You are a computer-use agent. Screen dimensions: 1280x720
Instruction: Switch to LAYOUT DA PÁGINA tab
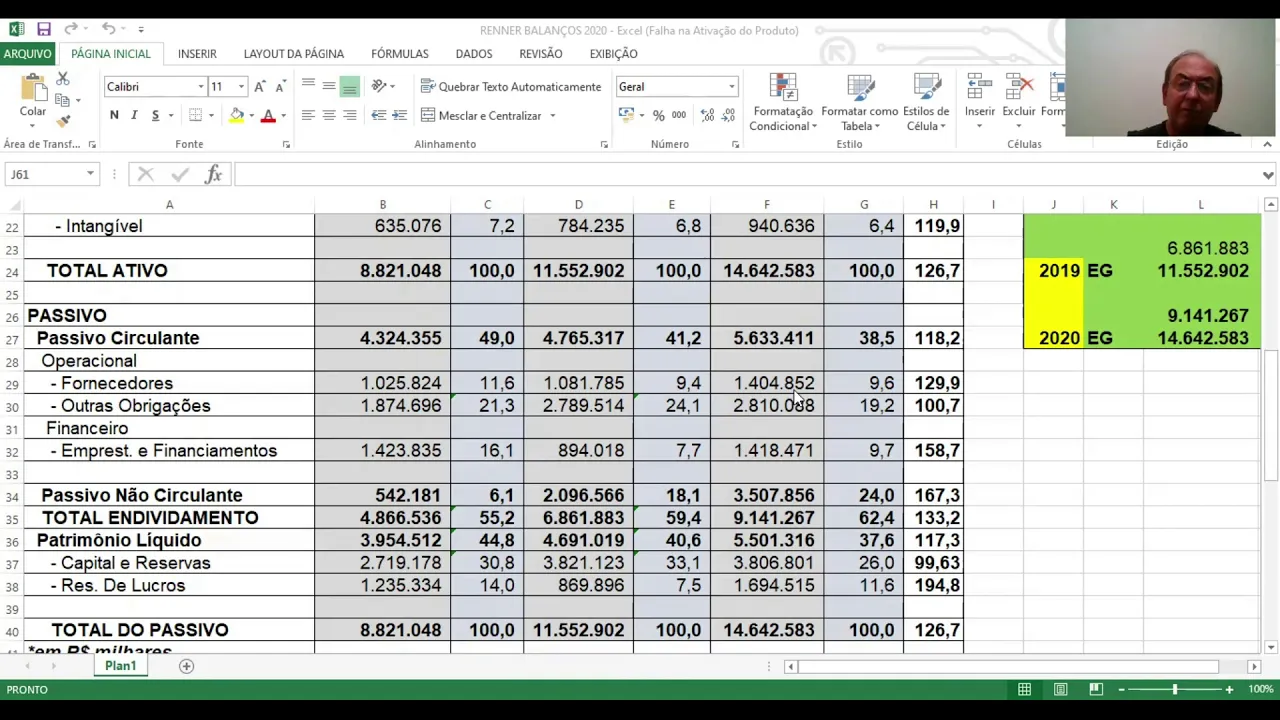[x=294, y=54]
